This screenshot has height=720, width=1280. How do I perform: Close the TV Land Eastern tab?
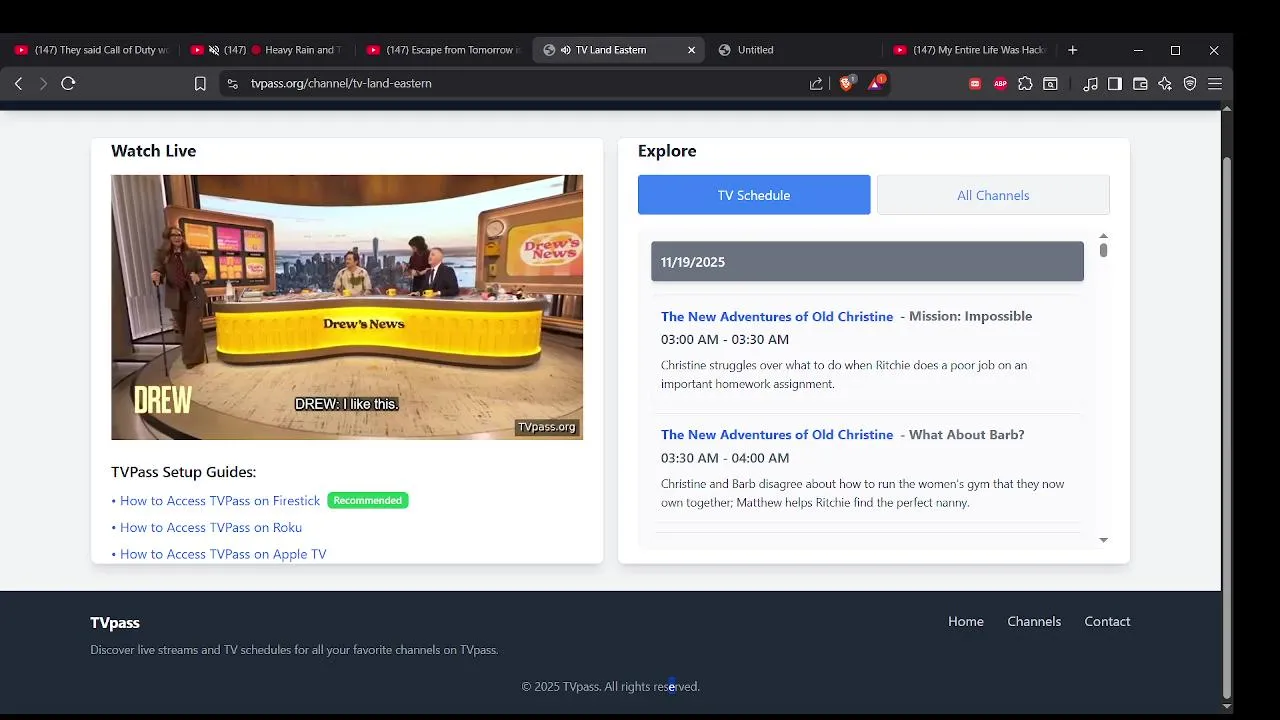click(x=691, y=50)
